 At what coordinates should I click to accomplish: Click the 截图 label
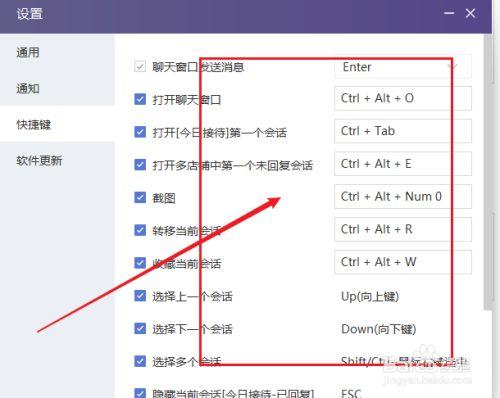164,198
